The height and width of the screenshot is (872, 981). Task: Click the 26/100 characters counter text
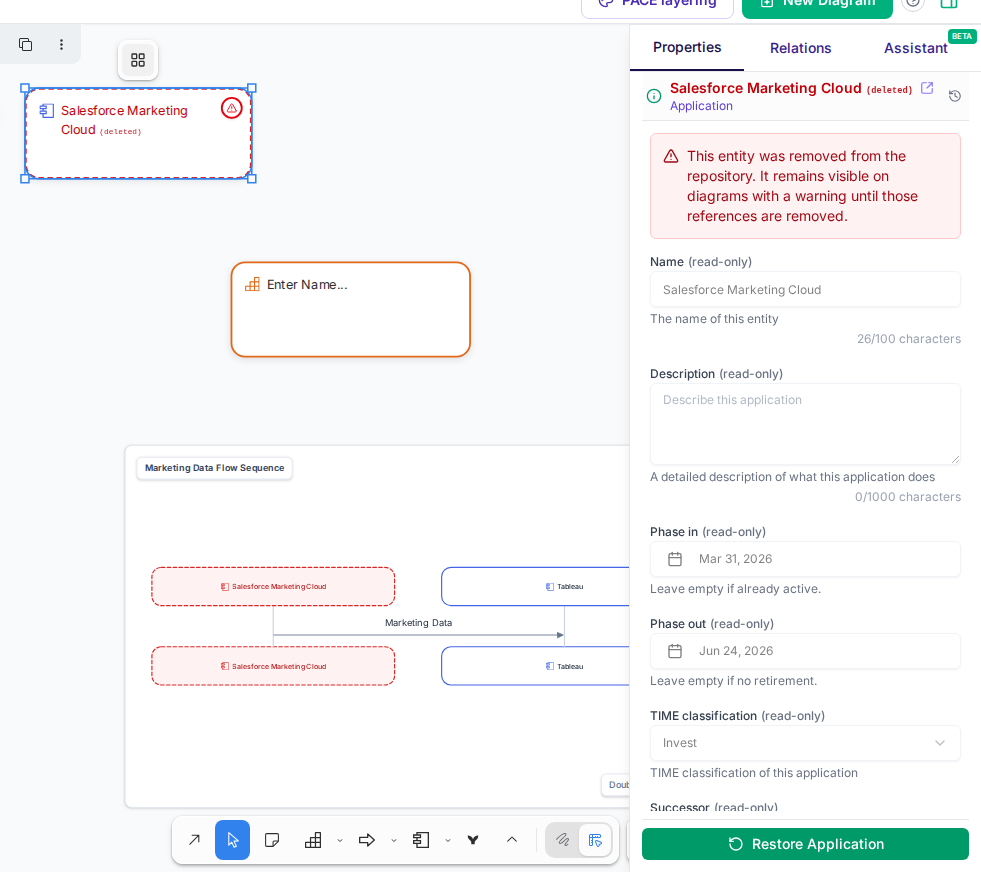[908, 338]
